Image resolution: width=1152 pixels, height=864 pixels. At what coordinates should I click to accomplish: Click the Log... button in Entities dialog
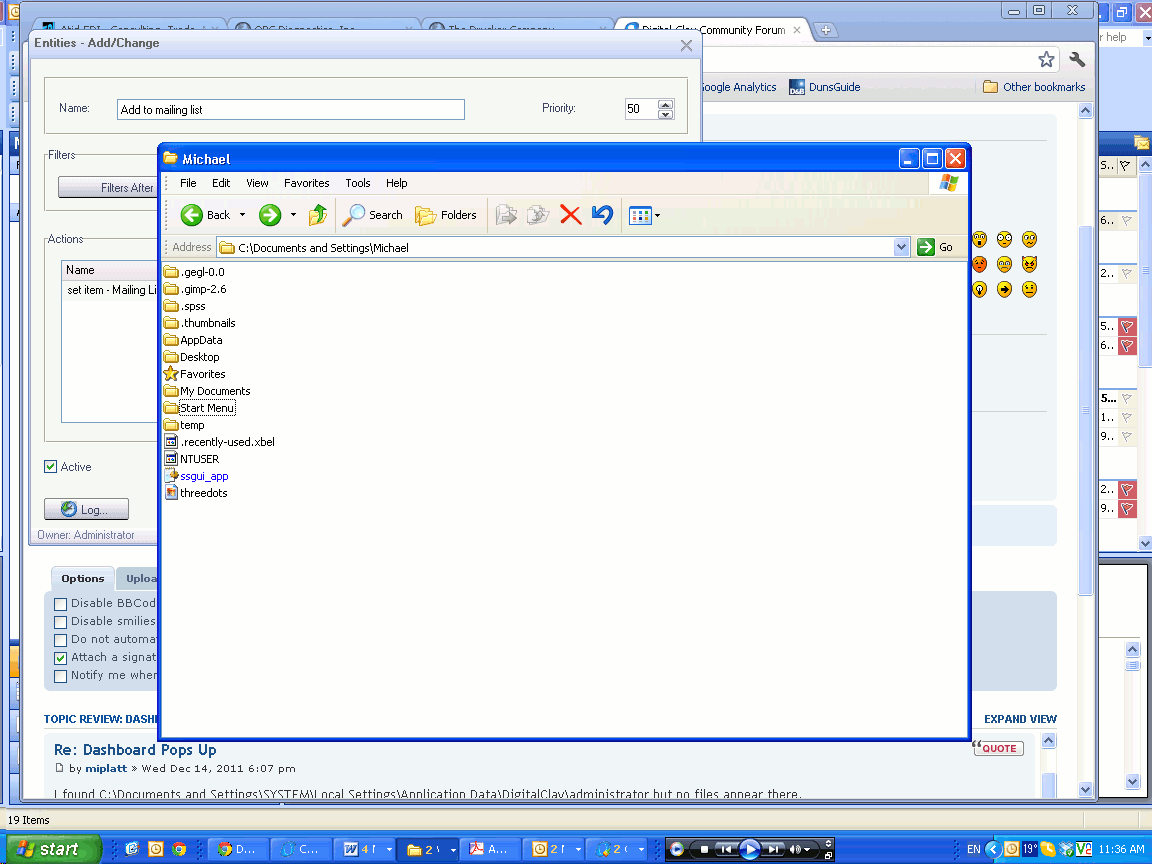pyautogui.click(x=87, y=509)
